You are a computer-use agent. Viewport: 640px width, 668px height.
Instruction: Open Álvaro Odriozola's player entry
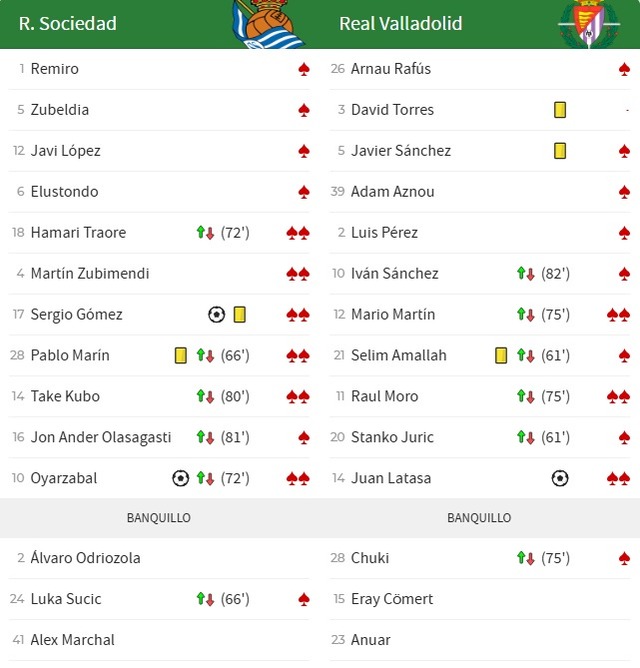85,558
